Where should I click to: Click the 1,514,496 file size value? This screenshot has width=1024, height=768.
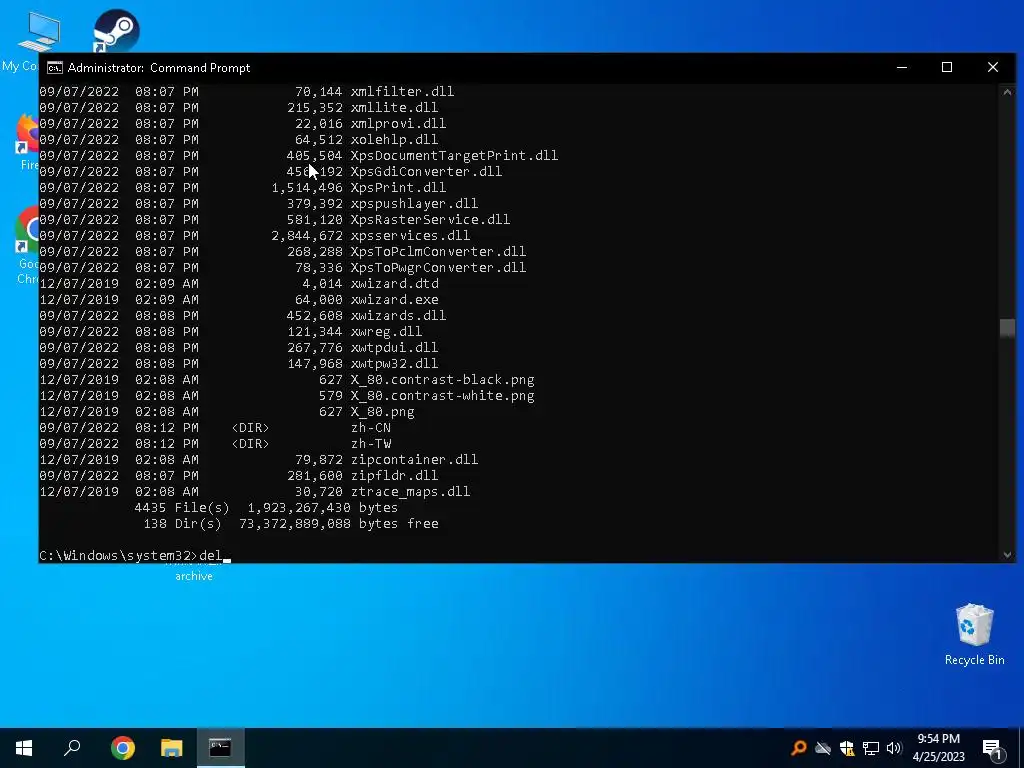click(x=307, y=187)
